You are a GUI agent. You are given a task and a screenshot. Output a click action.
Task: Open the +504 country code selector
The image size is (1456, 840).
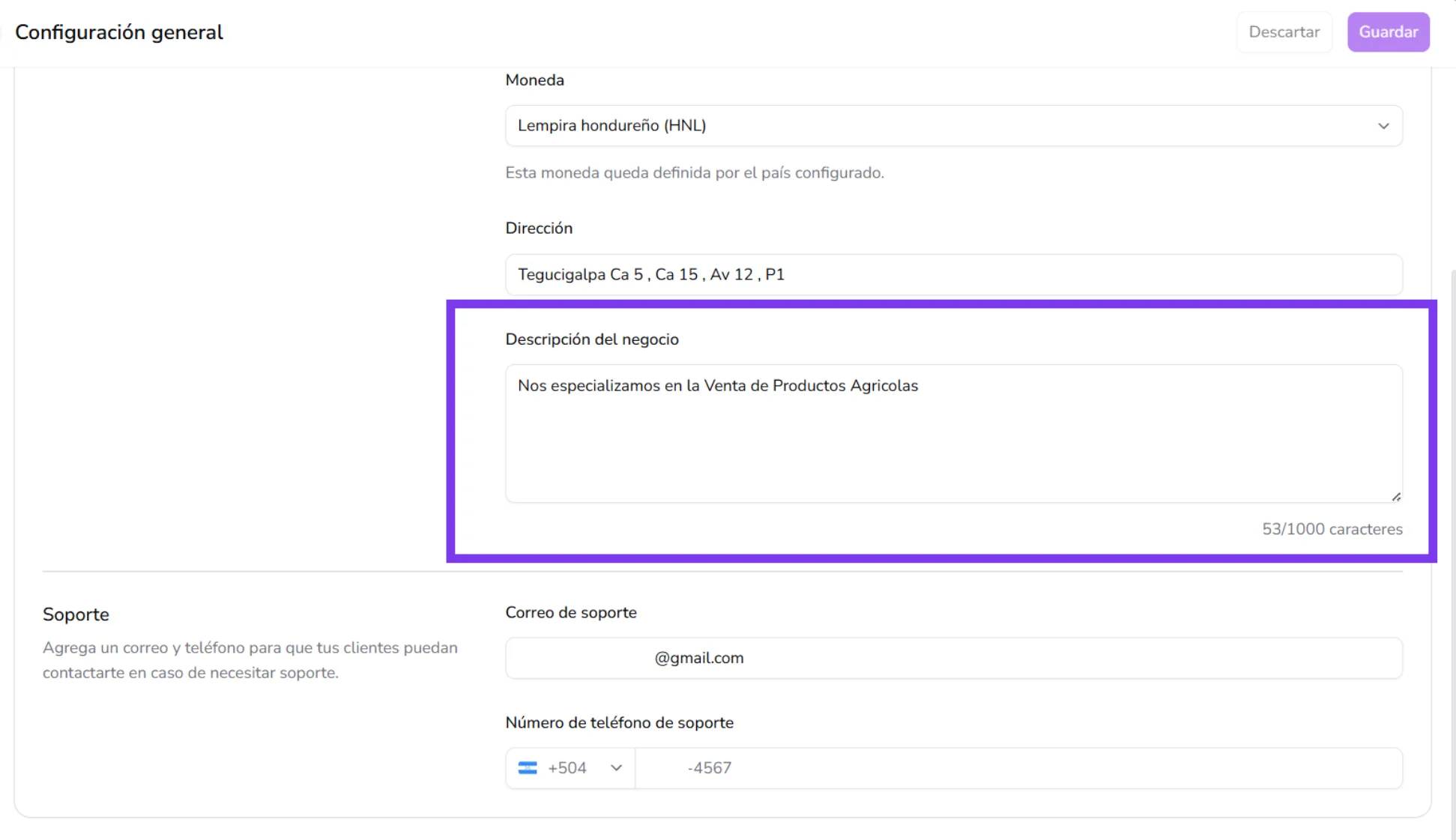point(570,768)
